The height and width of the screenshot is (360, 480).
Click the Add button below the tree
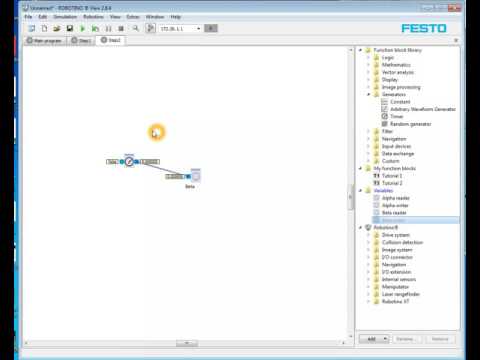374,339
